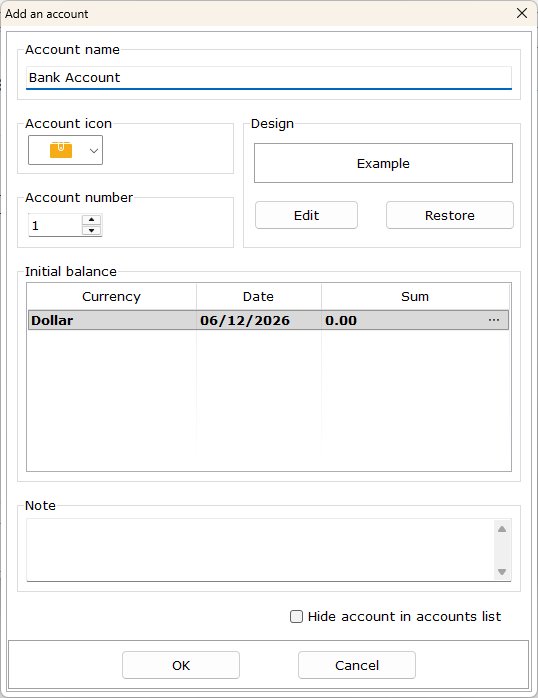Confirm with the OK button

pos(181,666)
